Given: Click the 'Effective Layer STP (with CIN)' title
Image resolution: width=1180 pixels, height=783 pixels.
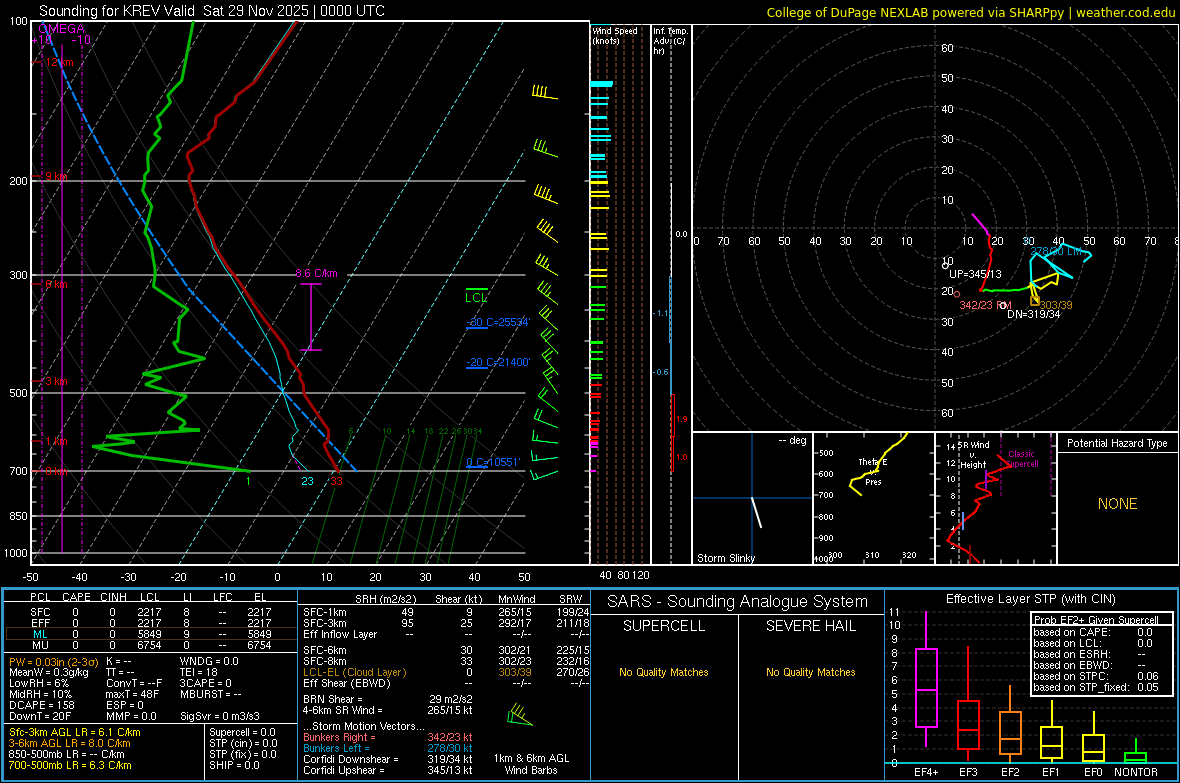Looking at the screenshot, I should tap(1030, 599).
